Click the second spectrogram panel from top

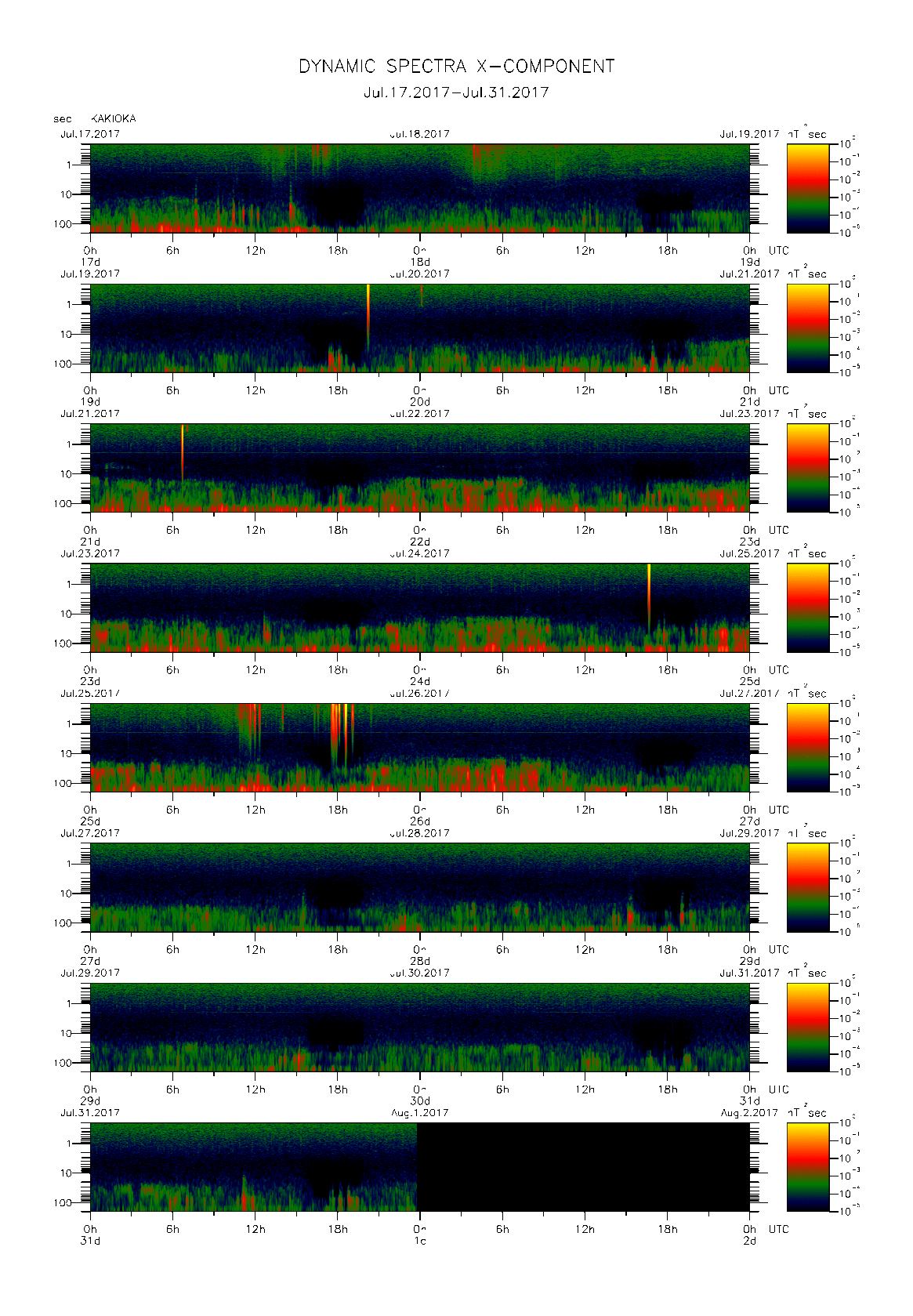click(x=419, y=328)
